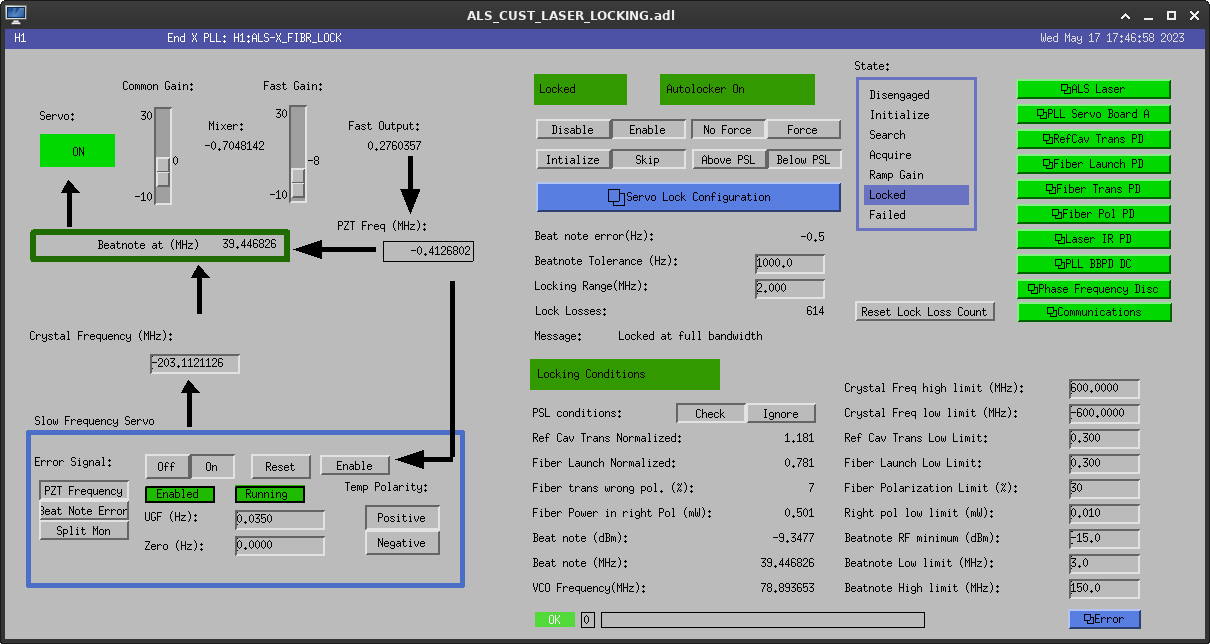The height and width of the screenshot is (644, 1210).
Task: Select the Intialize button
Action: (573, 160)
